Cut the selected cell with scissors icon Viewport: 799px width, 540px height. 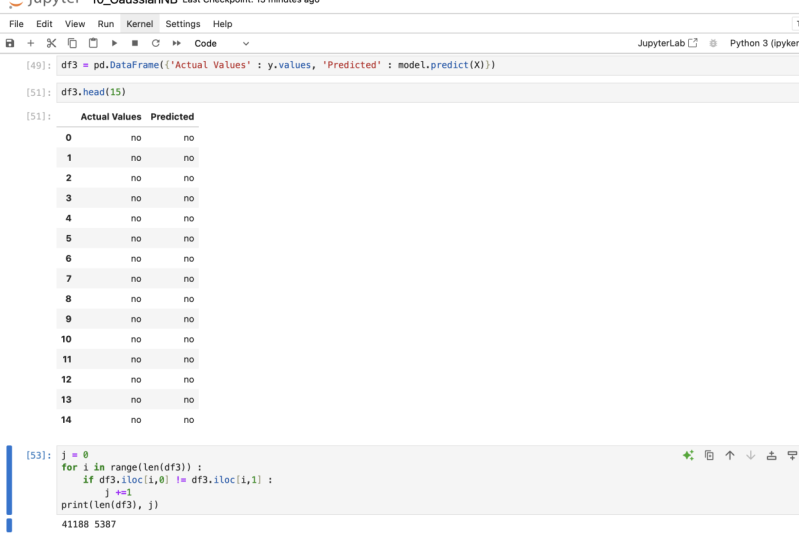tap(51, 43)
